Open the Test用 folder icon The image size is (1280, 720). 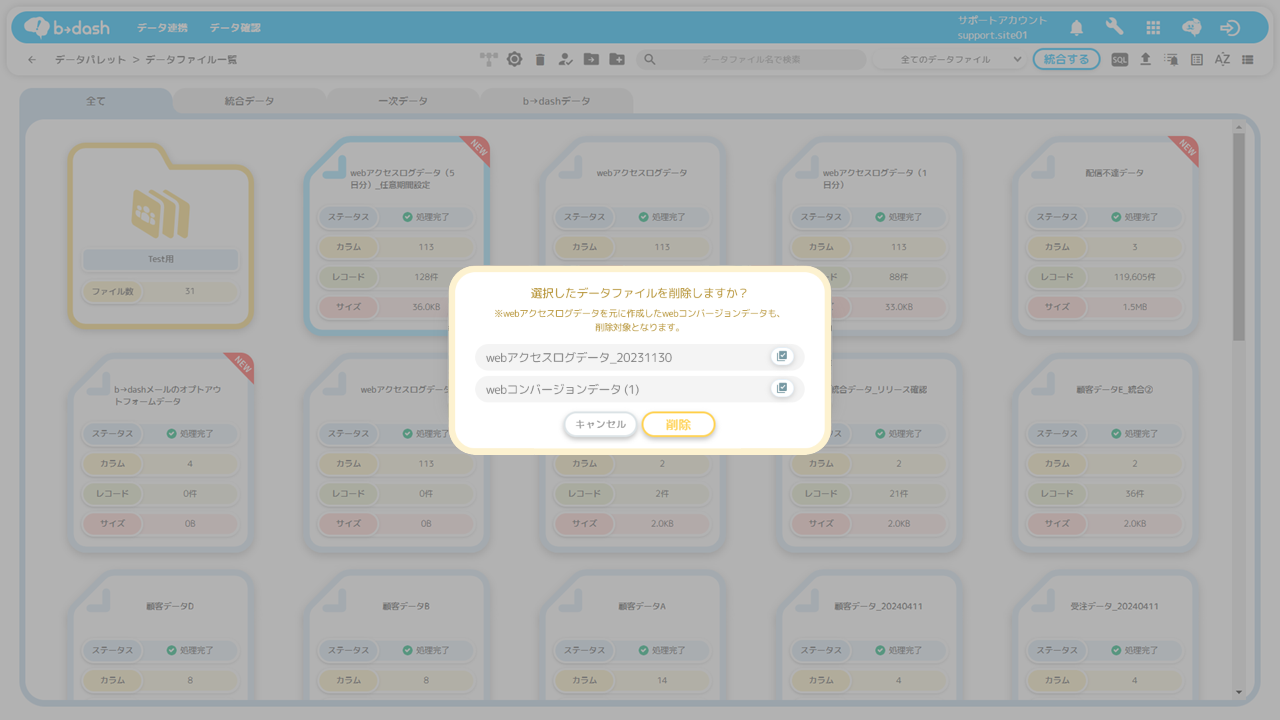[x=160, y=212]
